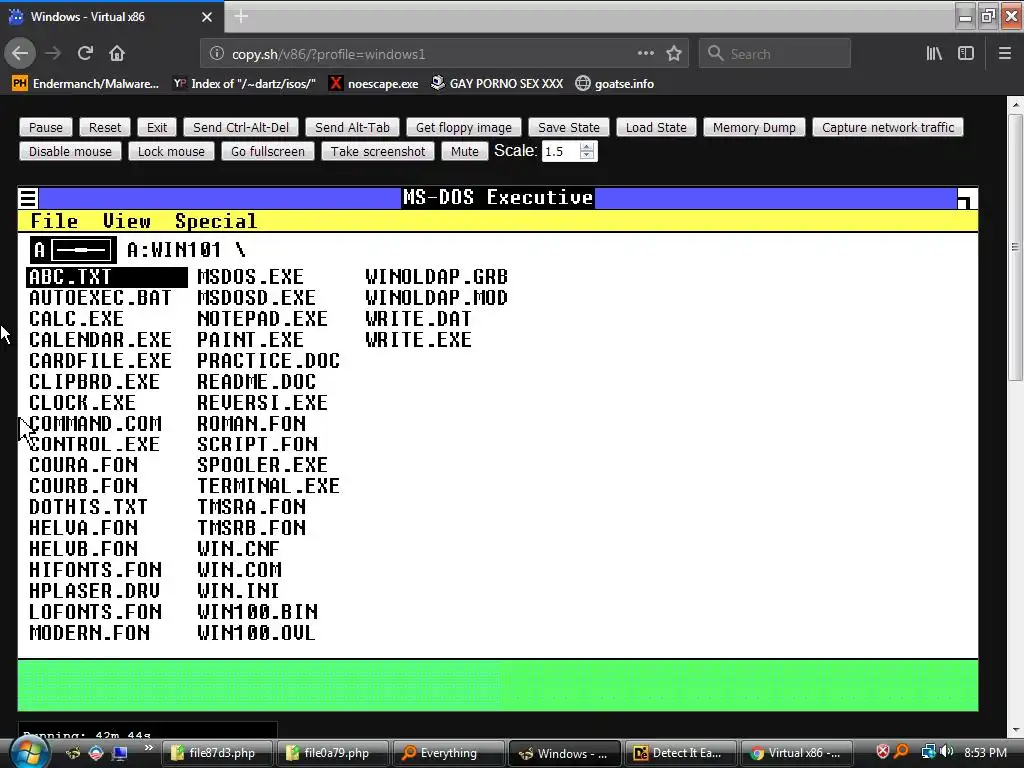The height and width of the screenshot is (768, 1024).
Task: Click Capture network traffic button
Action: click(x=888, y=127)
